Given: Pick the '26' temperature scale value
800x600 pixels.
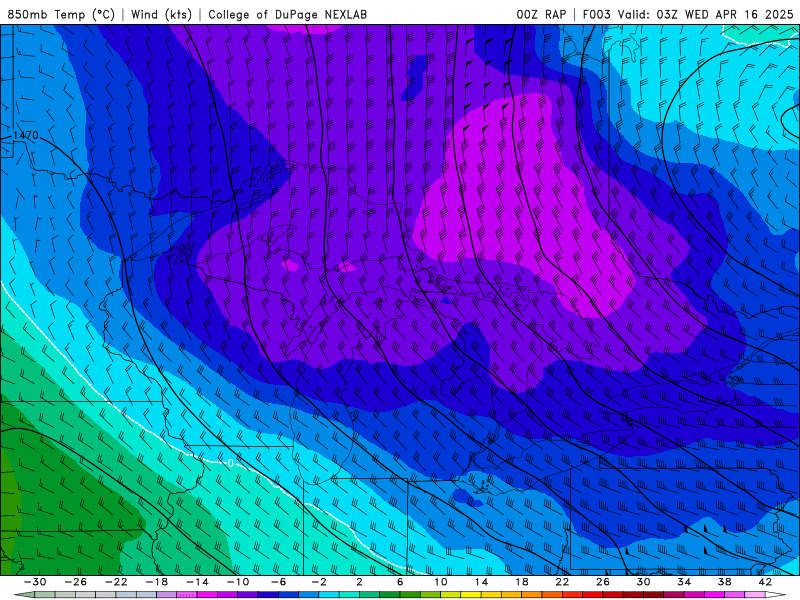Looking at the screenshot, I should (603, 582).
